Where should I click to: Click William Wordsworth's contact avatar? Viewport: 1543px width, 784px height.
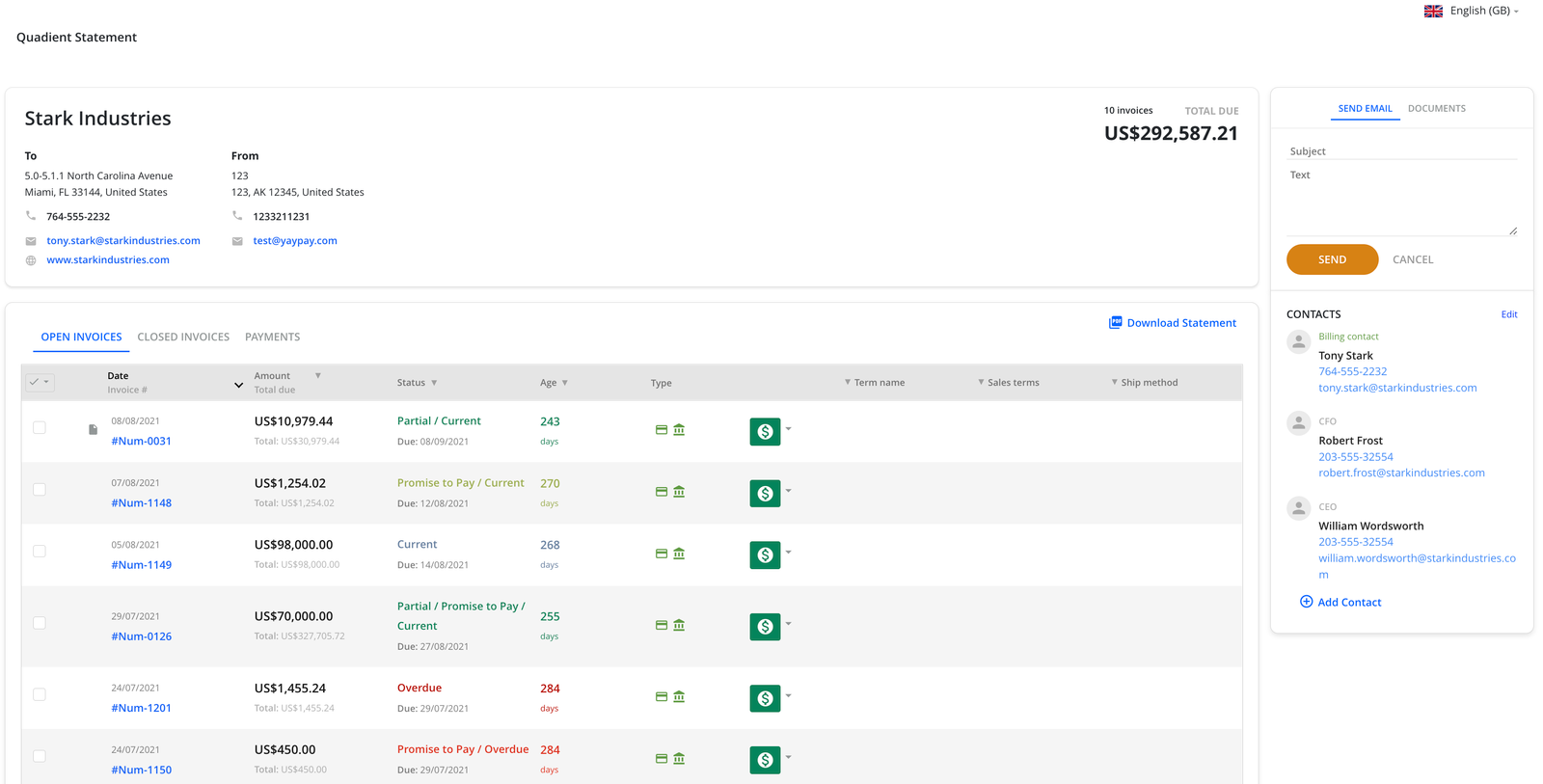tap(1299, 508)
